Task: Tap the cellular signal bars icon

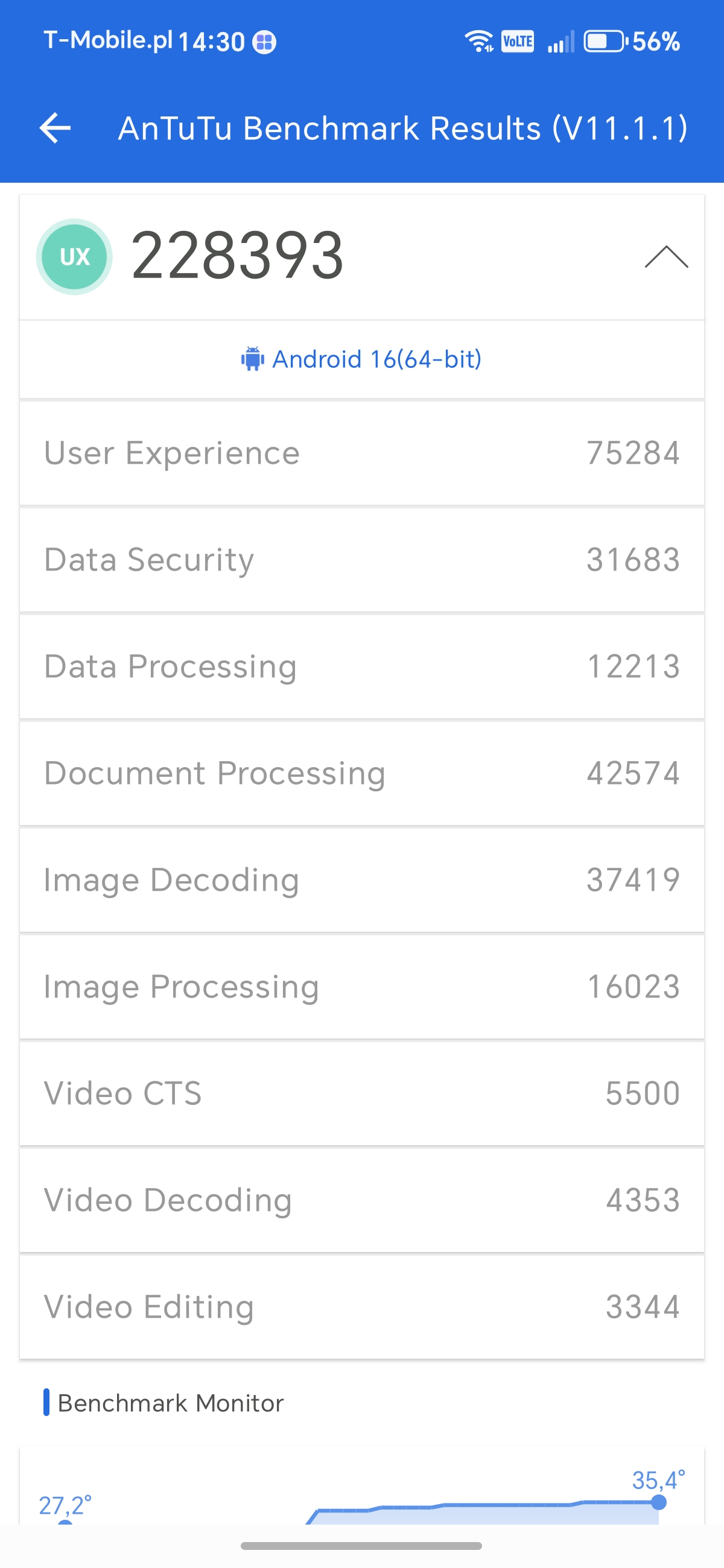Action: coord(560,43)
